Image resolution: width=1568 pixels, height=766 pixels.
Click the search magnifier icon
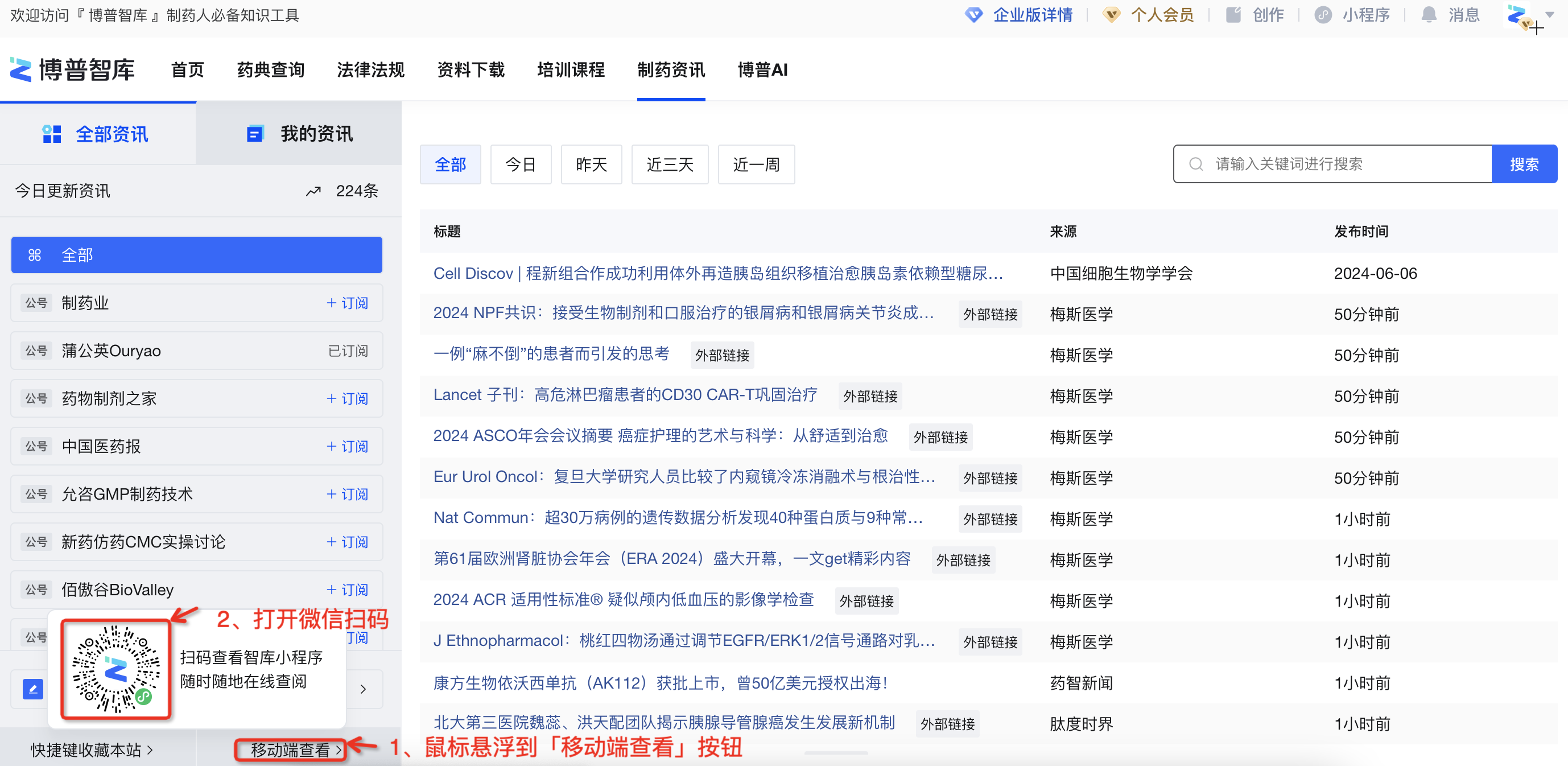tap(1195, 164)
